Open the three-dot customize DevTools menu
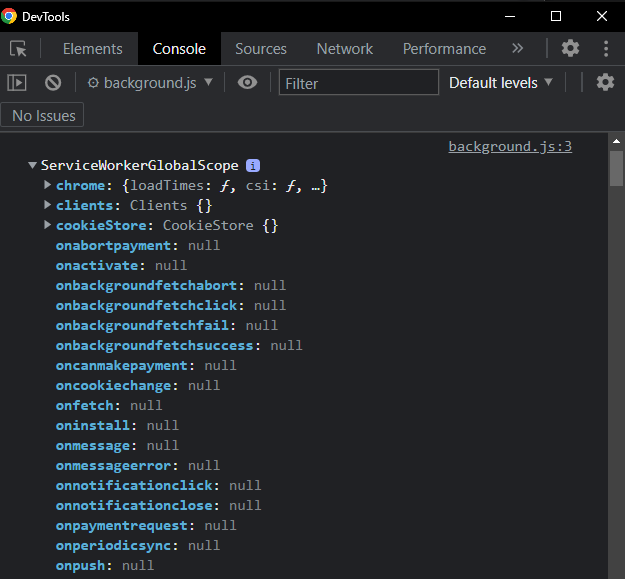This screenshot has width=625, height=579. pos(606,49)
